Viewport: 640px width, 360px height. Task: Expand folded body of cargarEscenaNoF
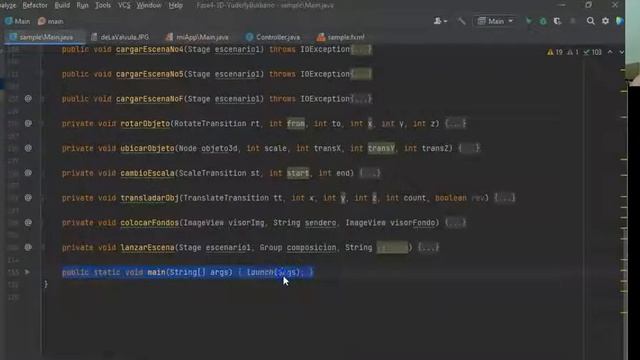362,99
